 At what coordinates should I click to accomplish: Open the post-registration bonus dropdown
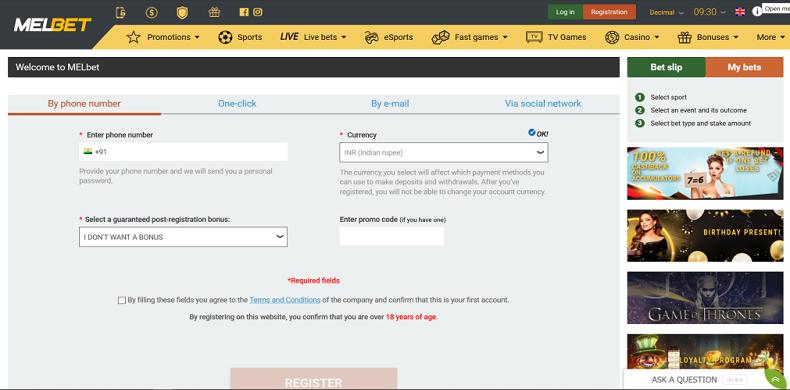coord(183,237)
